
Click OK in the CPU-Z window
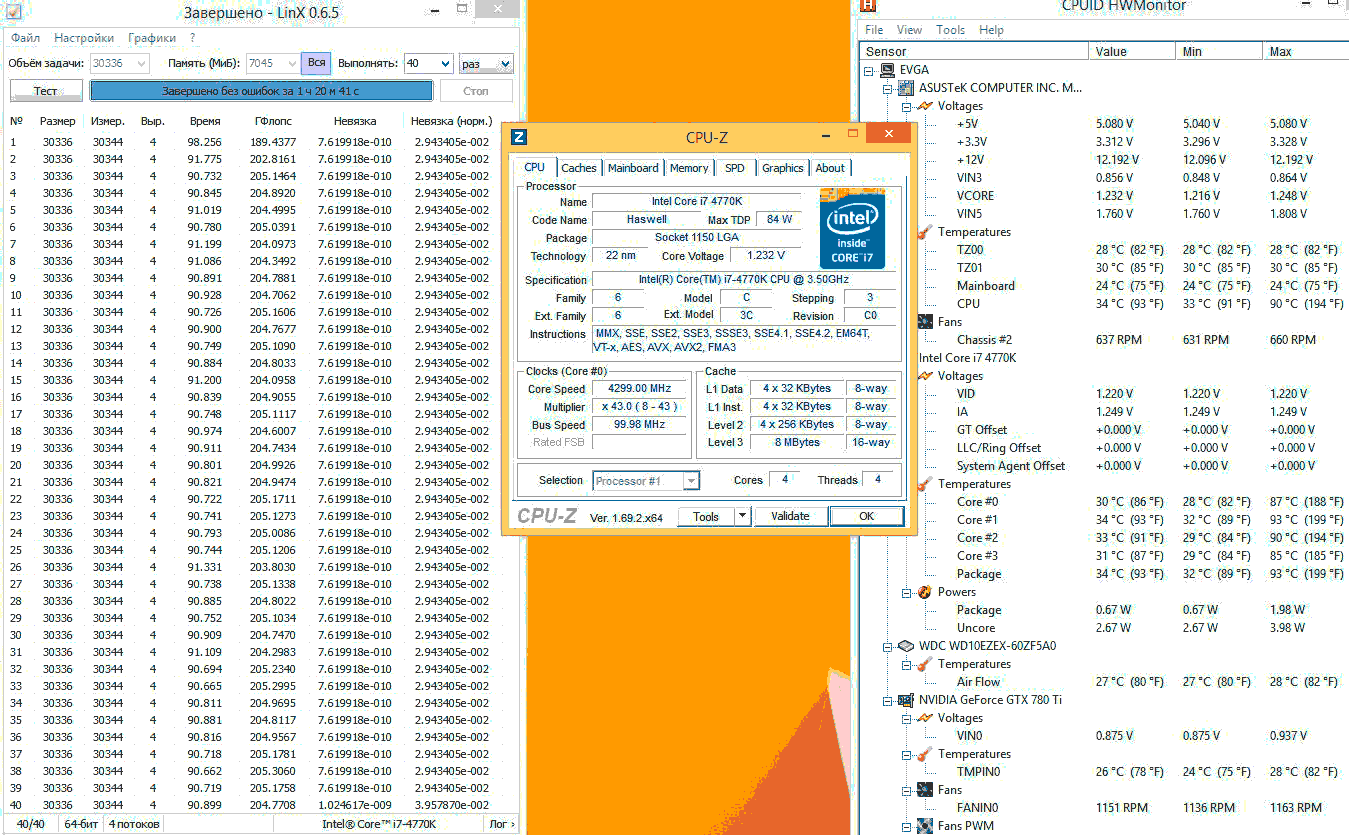click(866, 516)
